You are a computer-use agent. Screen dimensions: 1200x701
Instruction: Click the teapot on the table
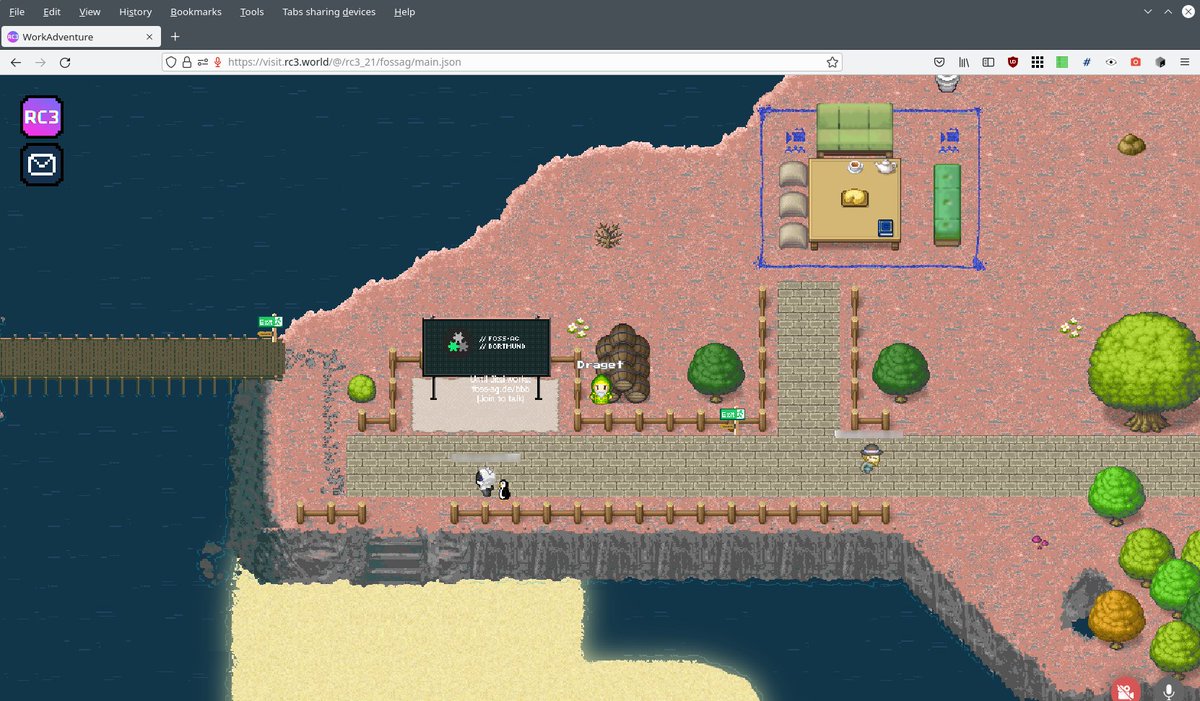[x=886, y=166]
